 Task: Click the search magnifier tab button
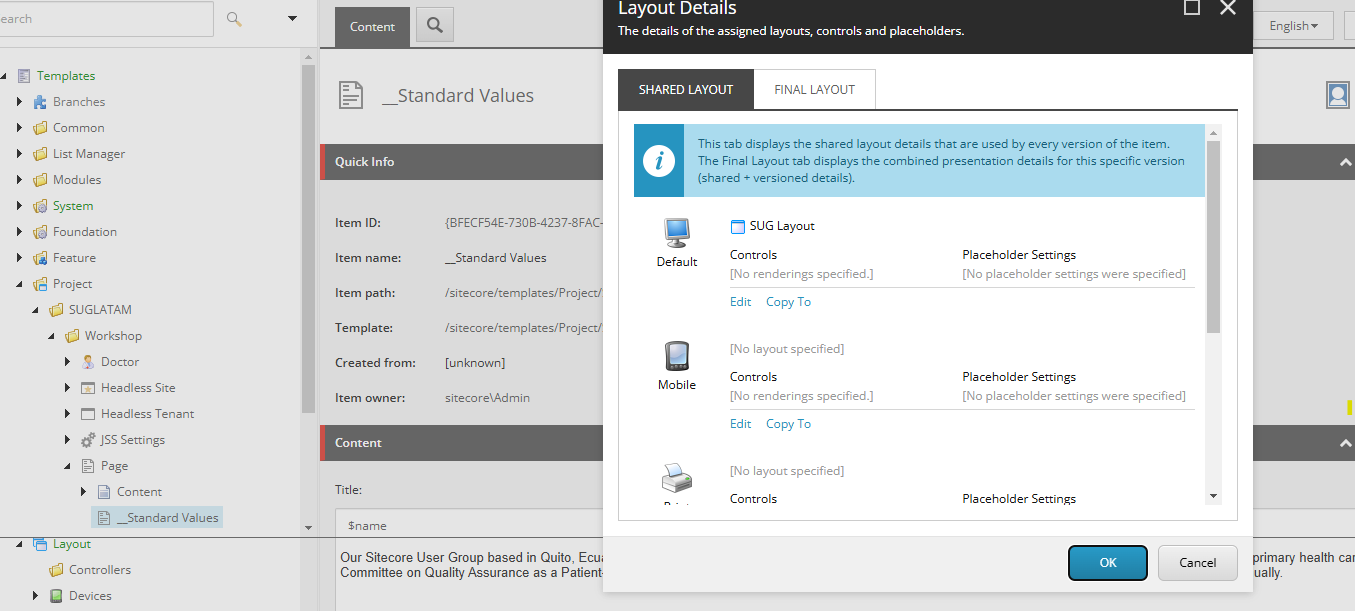435,27
